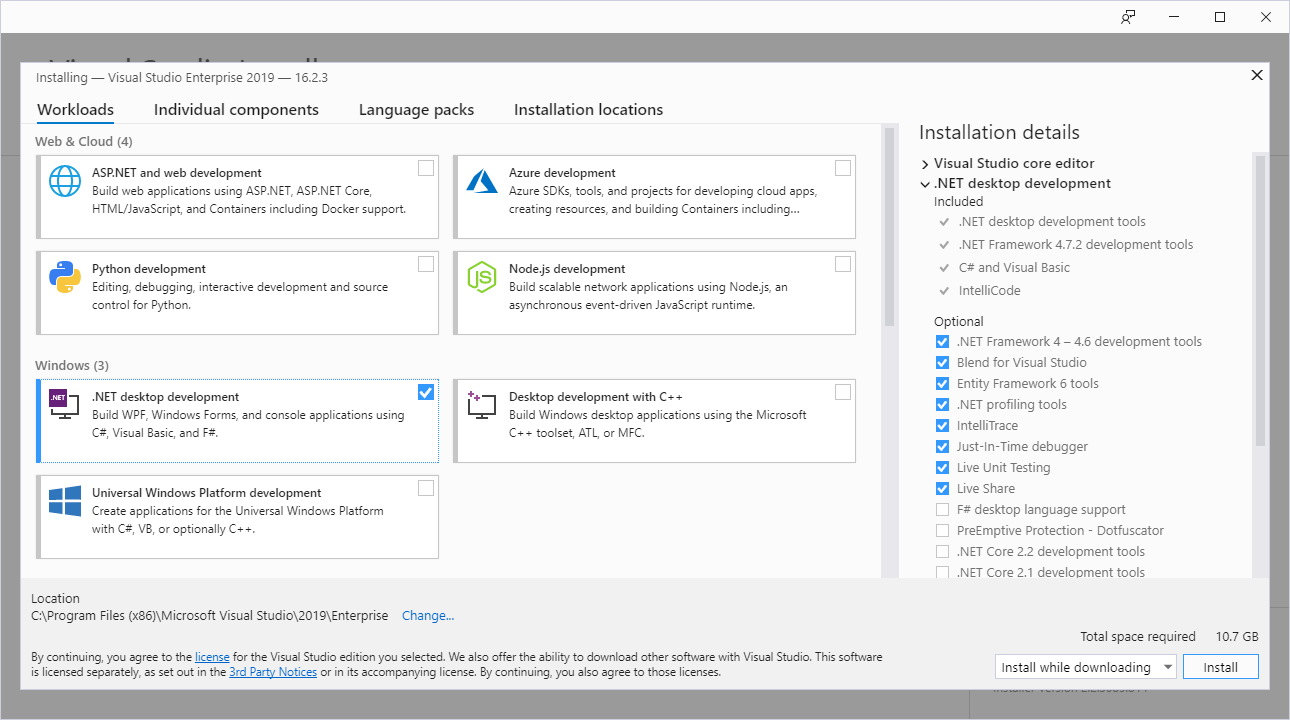1290x720 pixels.
Task: Click the 'Web & Cloud (4)' heading
Action: (x=84, y=142)
